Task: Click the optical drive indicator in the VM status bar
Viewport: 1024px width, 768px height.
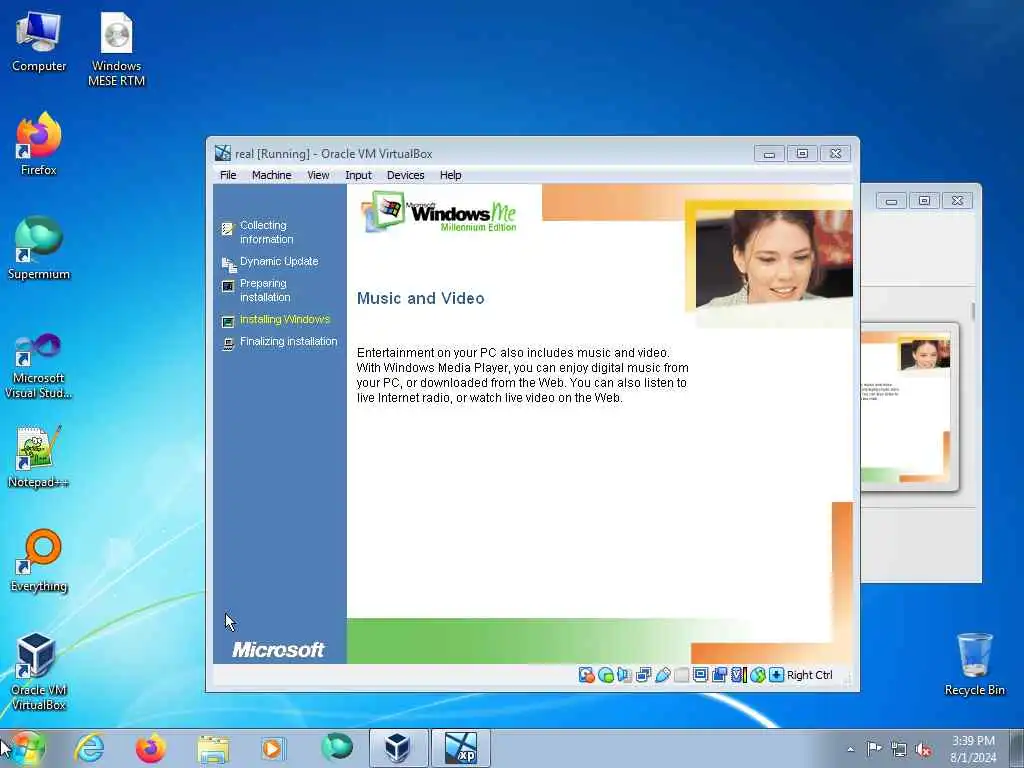Action: tap(605, 675)
